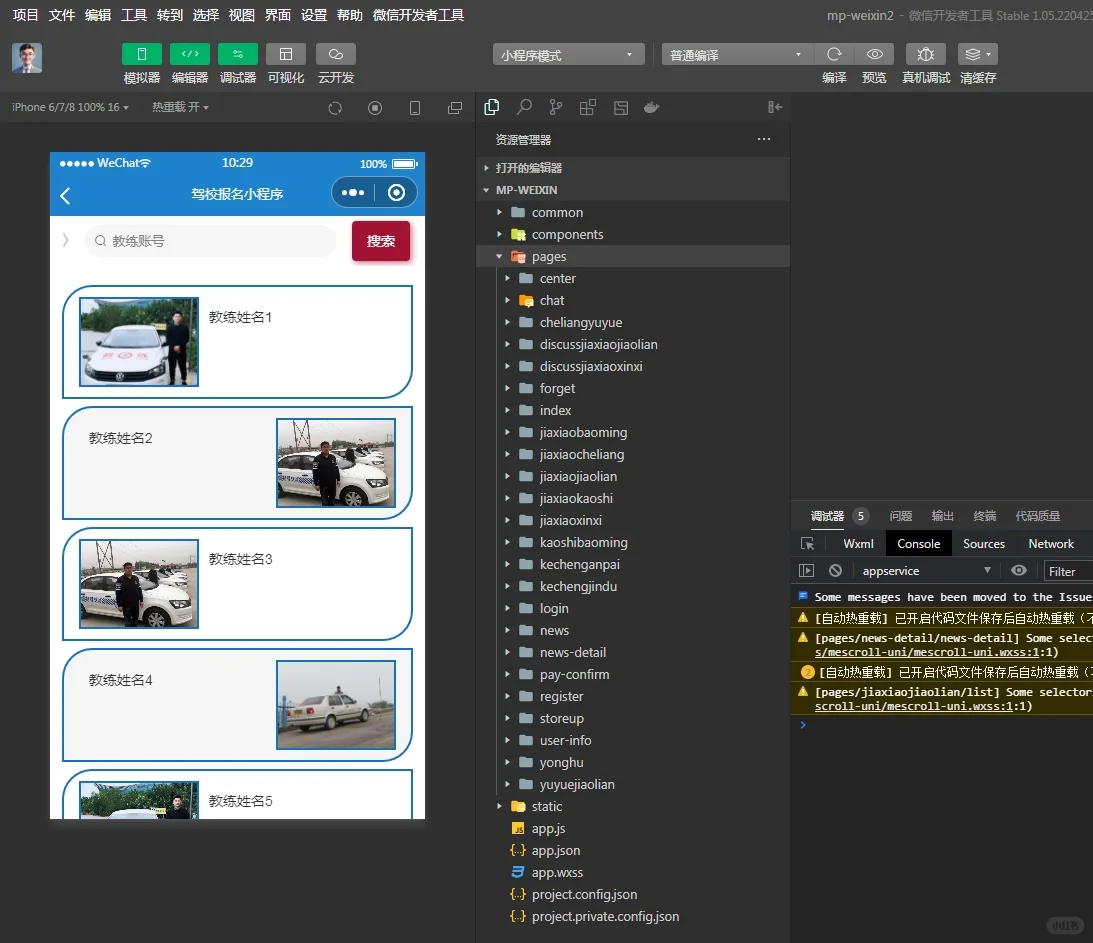Open the app.js file
This screenshot has width=1093, height=943.
[x=633, y=828]
